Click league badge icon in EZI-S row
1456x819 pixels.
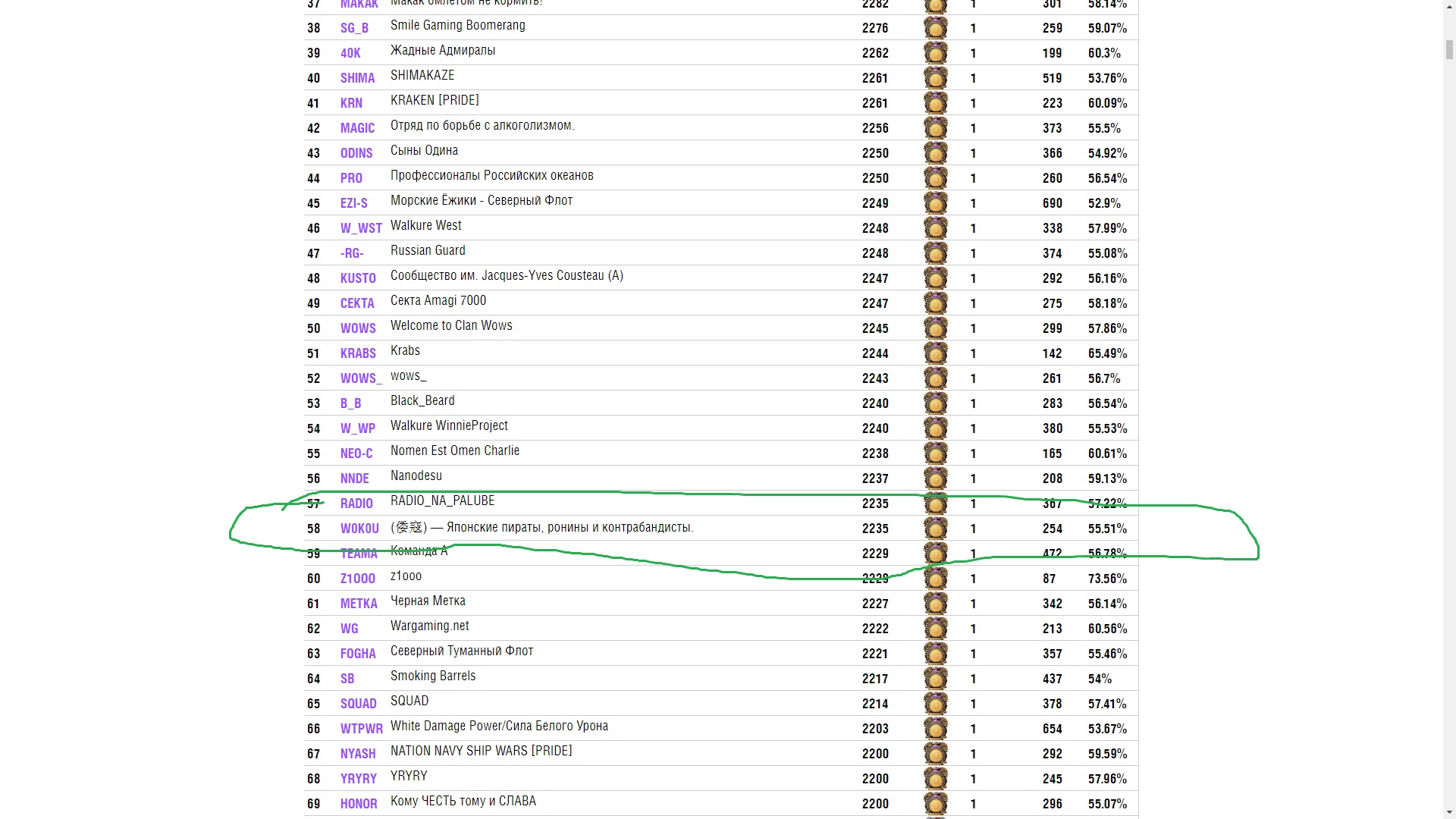coord(936,203)
